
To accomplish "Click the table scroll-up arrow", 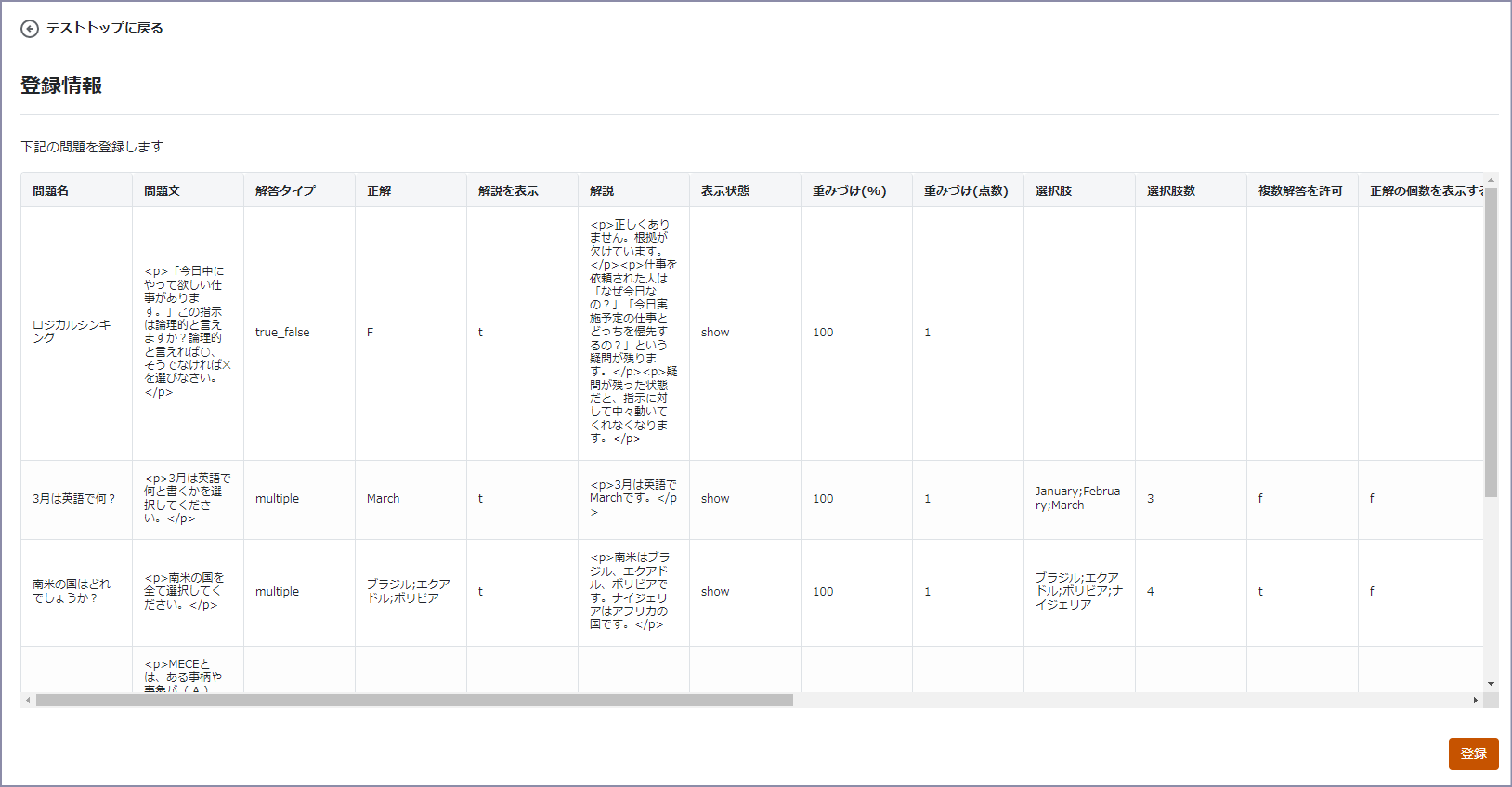I will [1491, 180].
